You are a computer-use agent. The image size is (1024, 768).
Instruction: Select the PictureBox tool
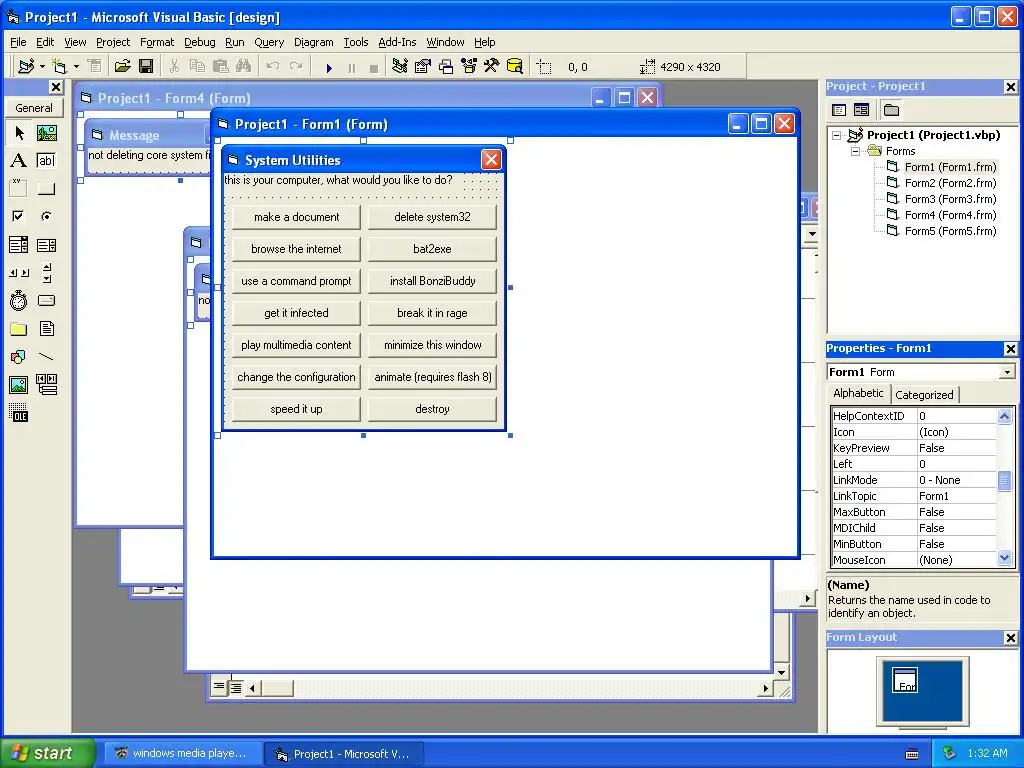(46, 133)
